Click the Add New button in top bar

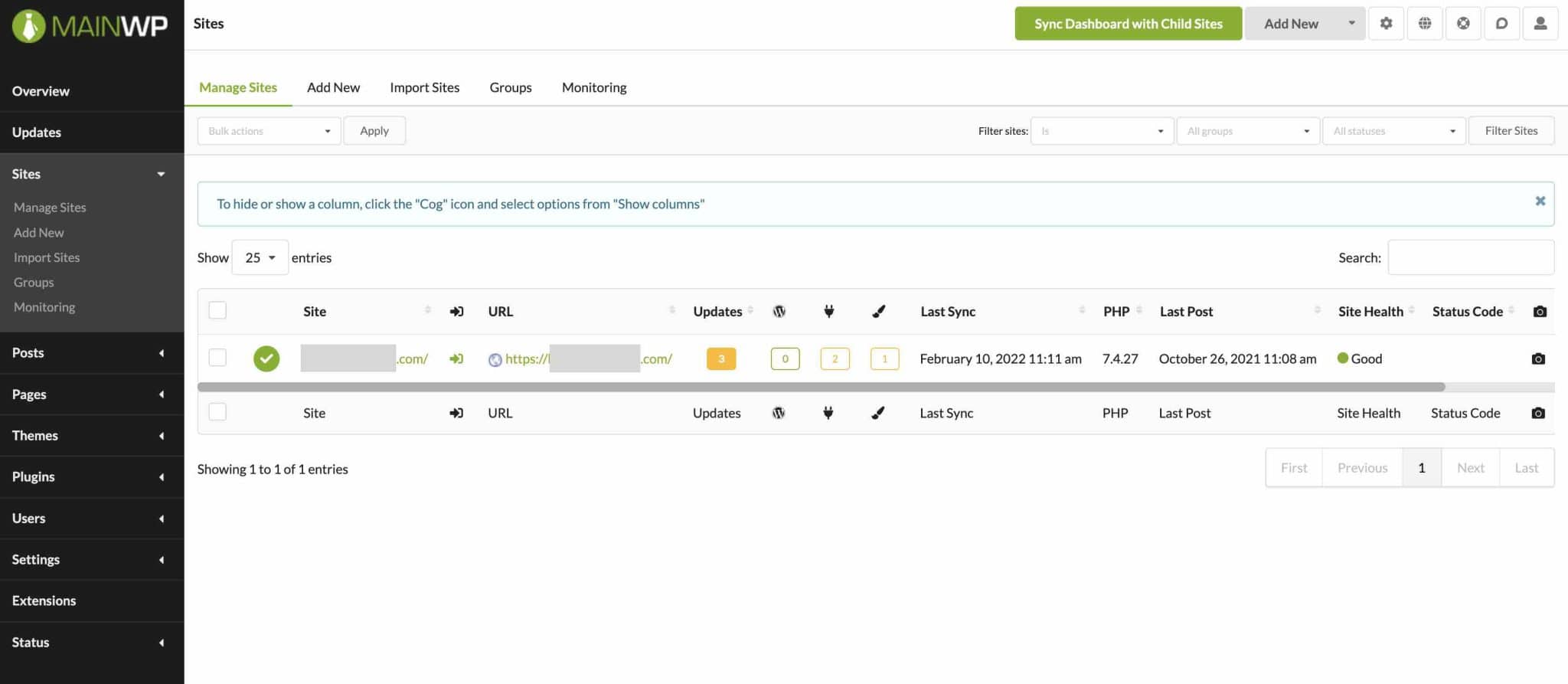pyautogui.click(x=1291, y=23)
